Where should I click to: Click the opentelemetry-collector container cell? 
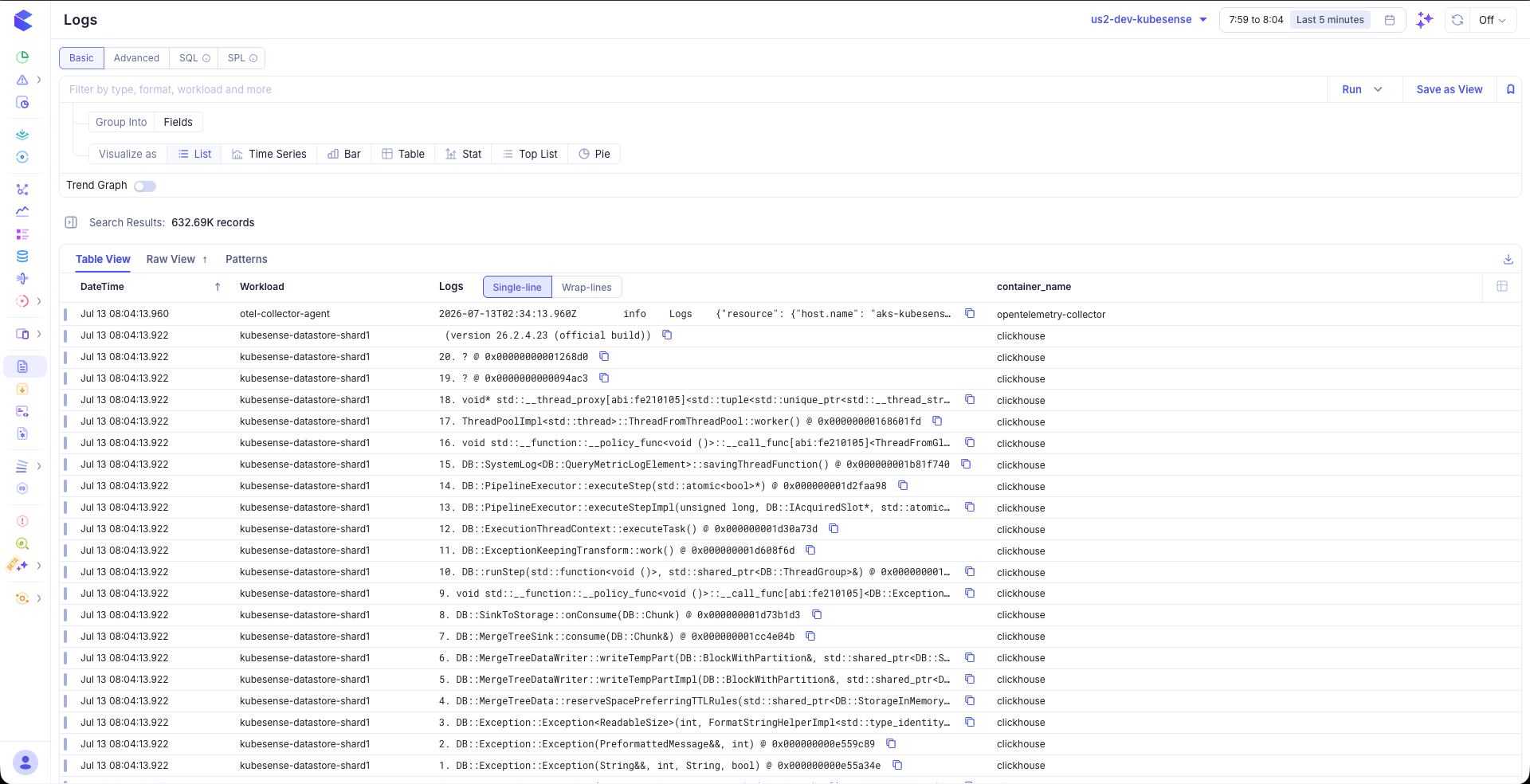[1051, 315]
